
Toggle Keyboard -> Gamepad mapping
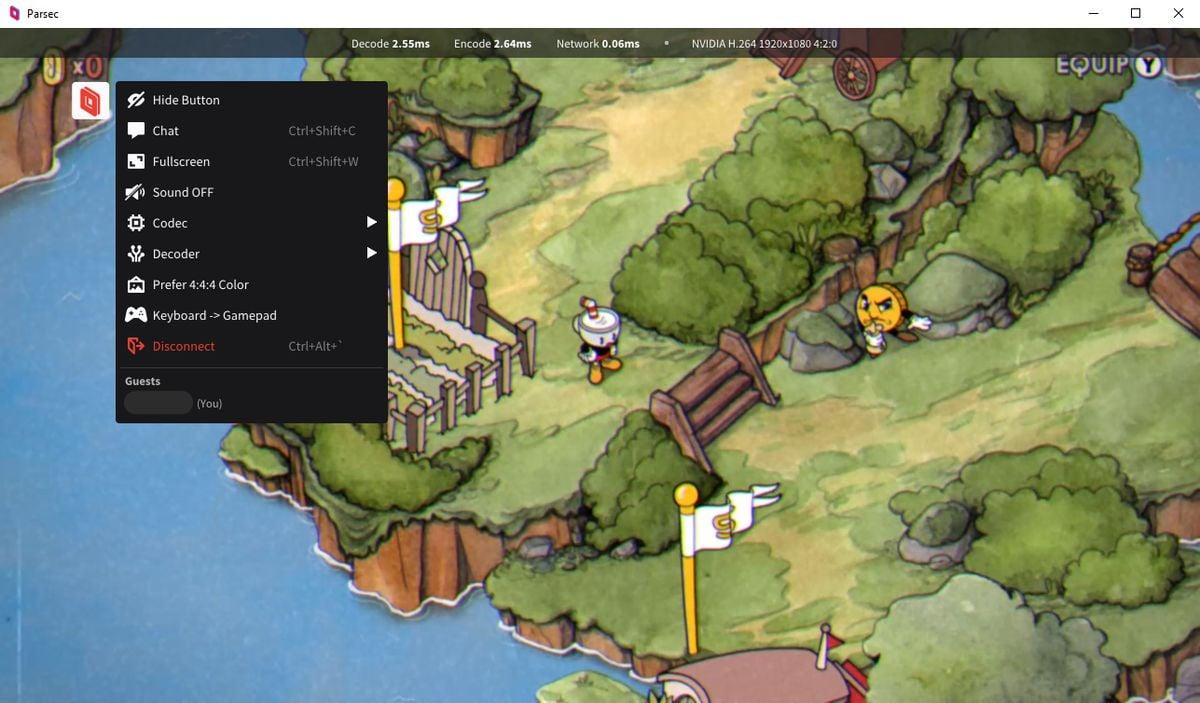click(214, 315)
